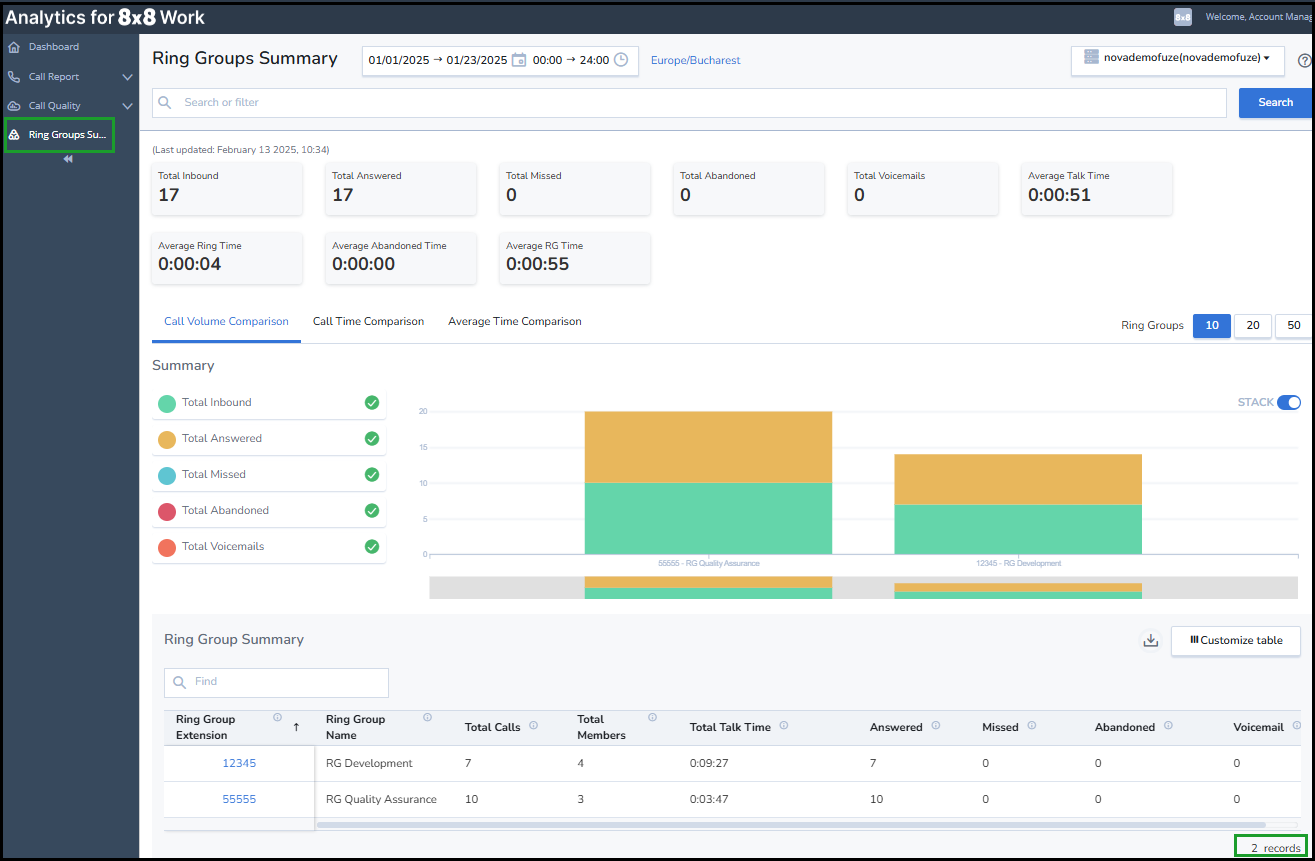Click the Call Report phone icon
The height and width of the screenshot is (861, 1315).
pos(14,77)
